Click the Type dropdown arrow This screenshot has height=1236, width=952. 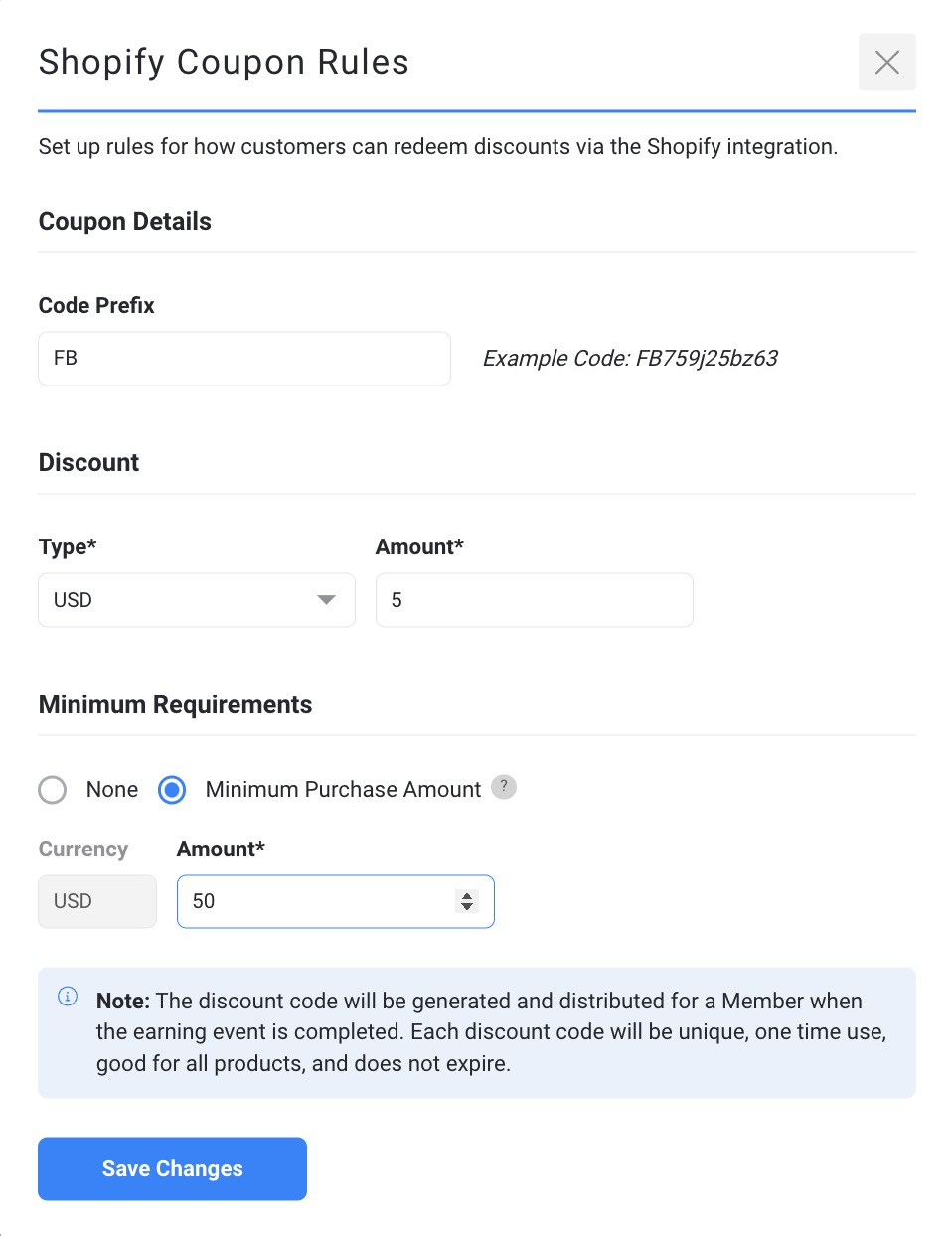click(x=326, y=600)
